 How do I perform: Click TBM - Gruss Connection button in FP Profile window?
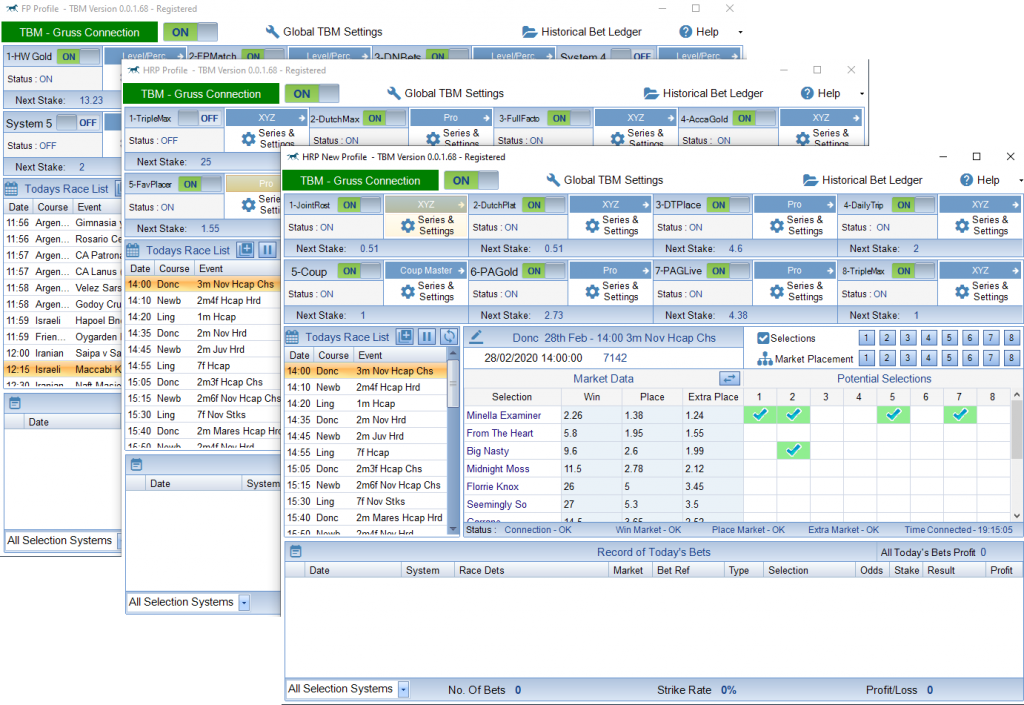[80, 33]
